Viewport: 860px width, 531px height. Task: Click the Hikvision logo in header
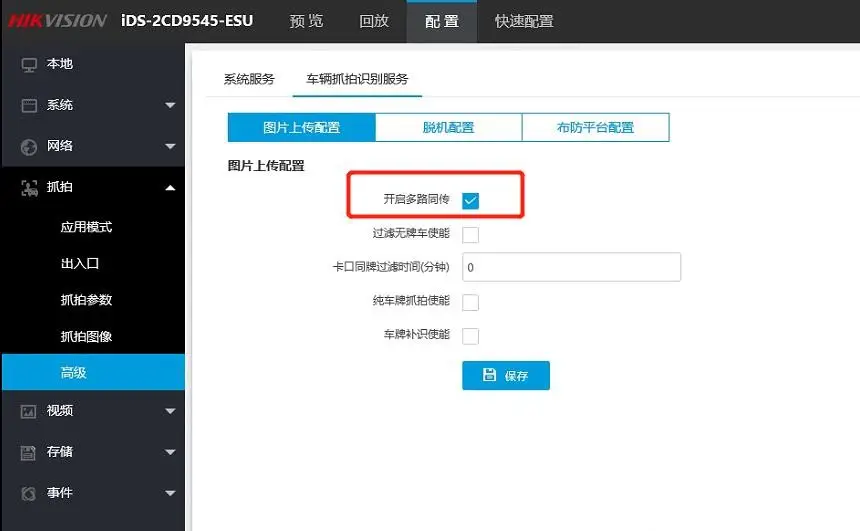point(58,21)
